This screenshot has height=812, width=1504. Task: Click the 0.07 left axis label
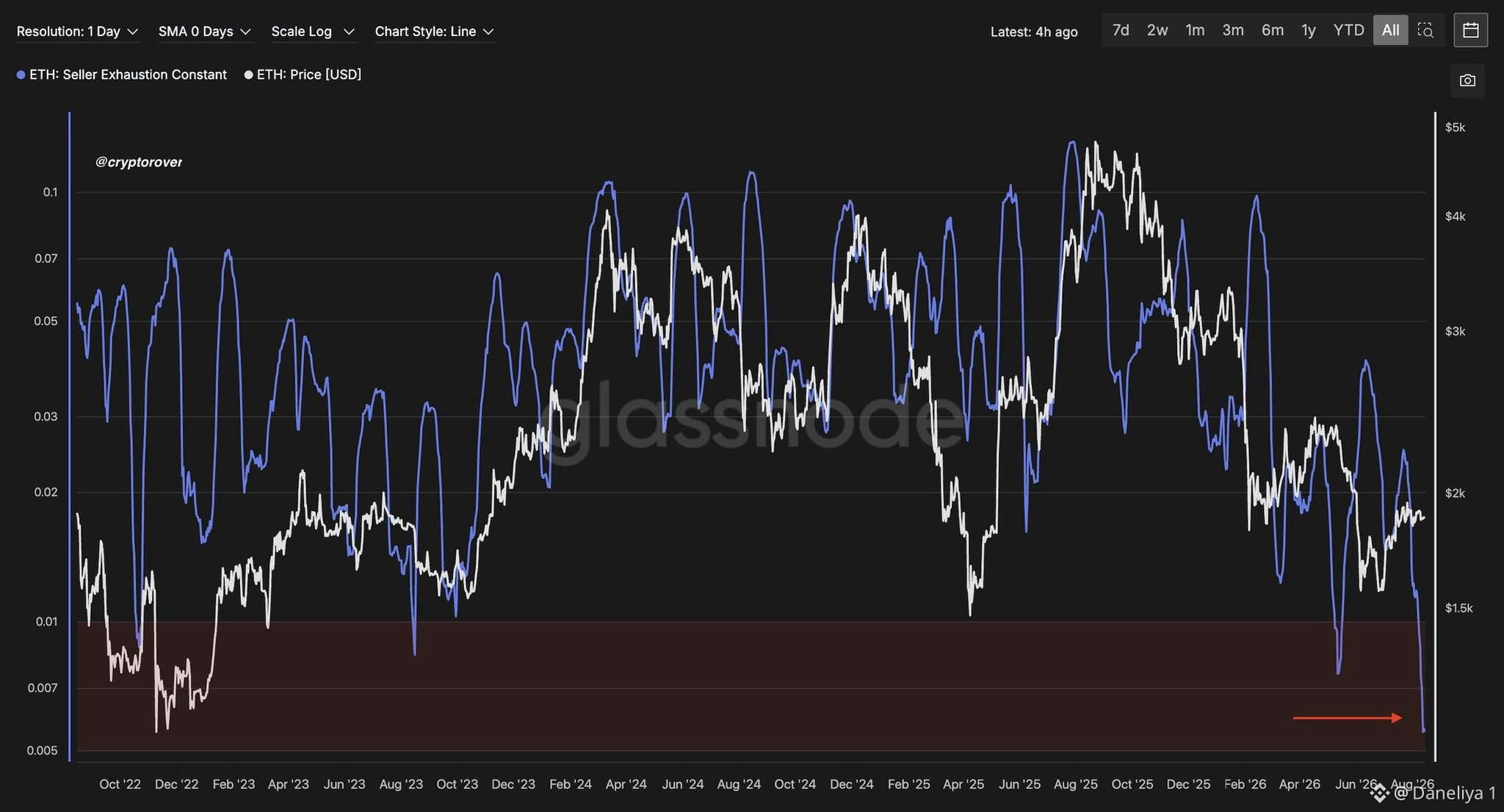[46, 258]
